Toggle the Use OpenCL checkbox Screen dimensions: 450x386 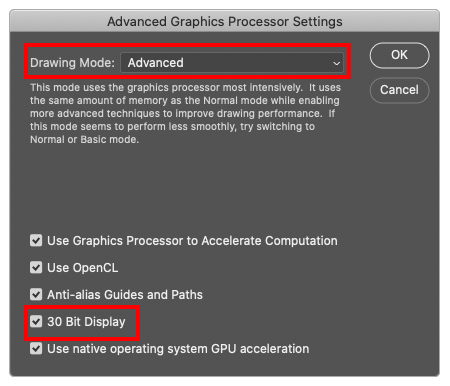36,267
